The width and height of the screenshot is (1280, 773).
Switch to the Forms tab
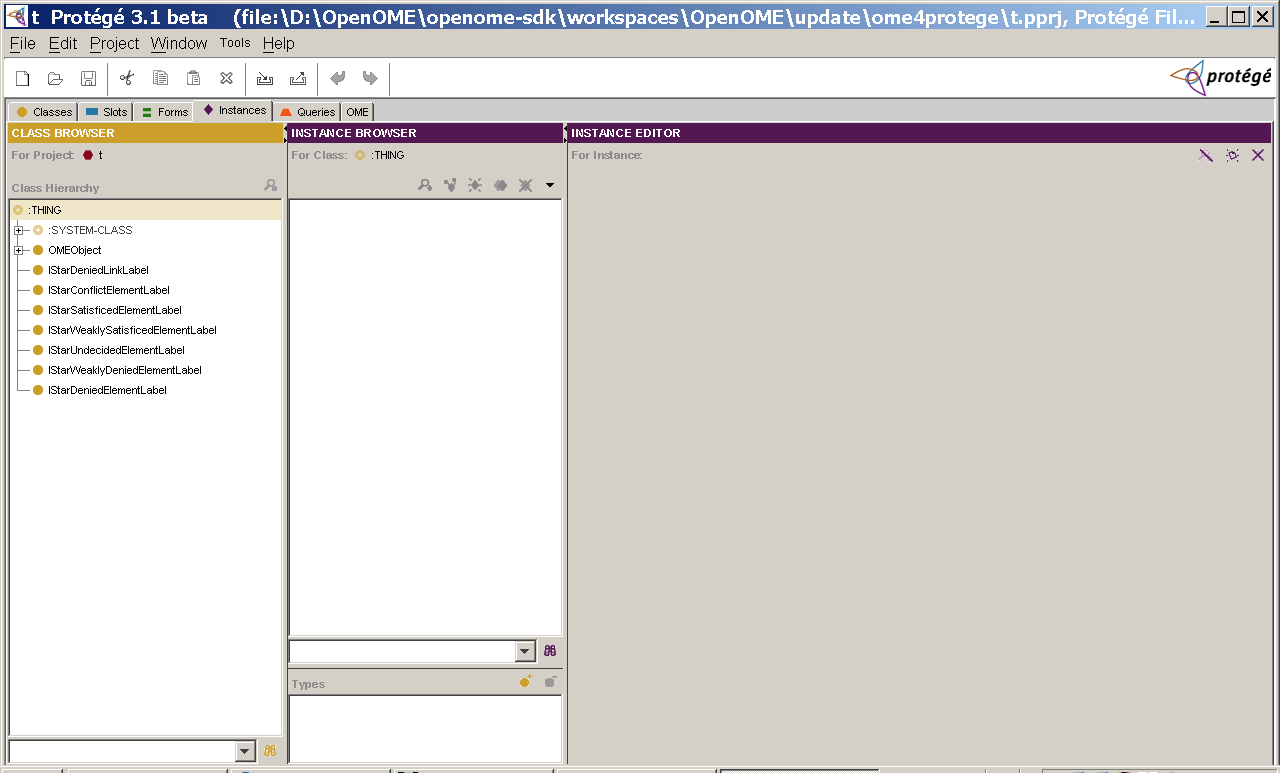164,111
